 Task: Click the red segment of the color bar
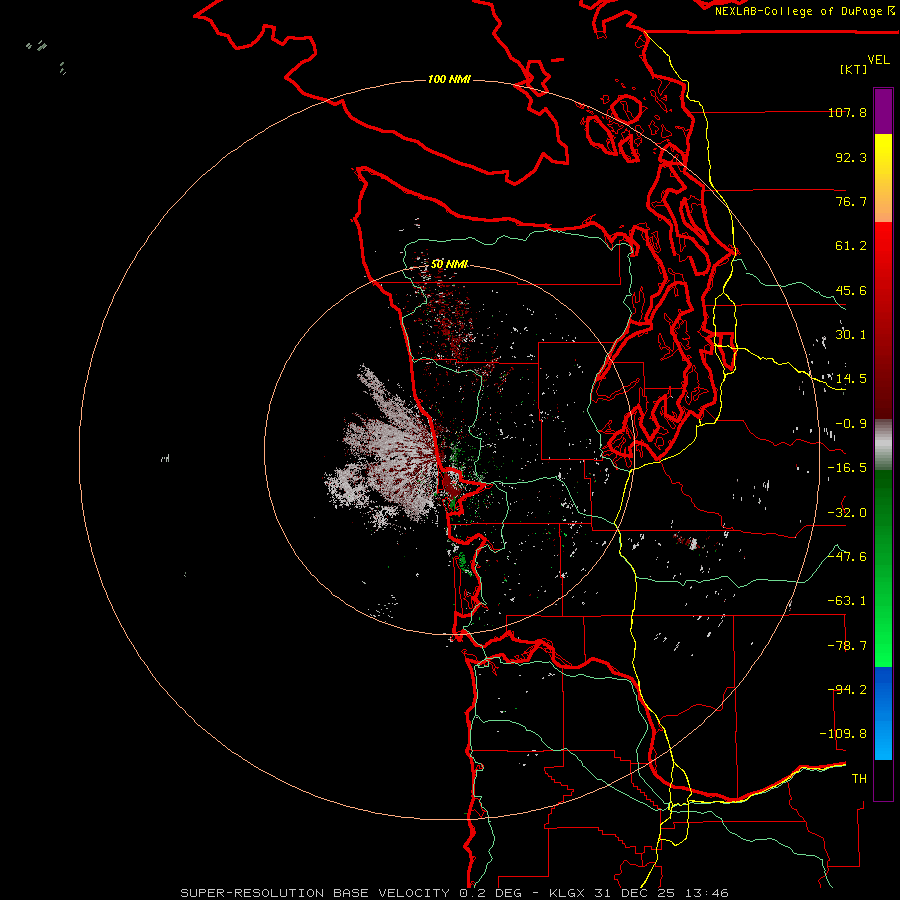883,320
